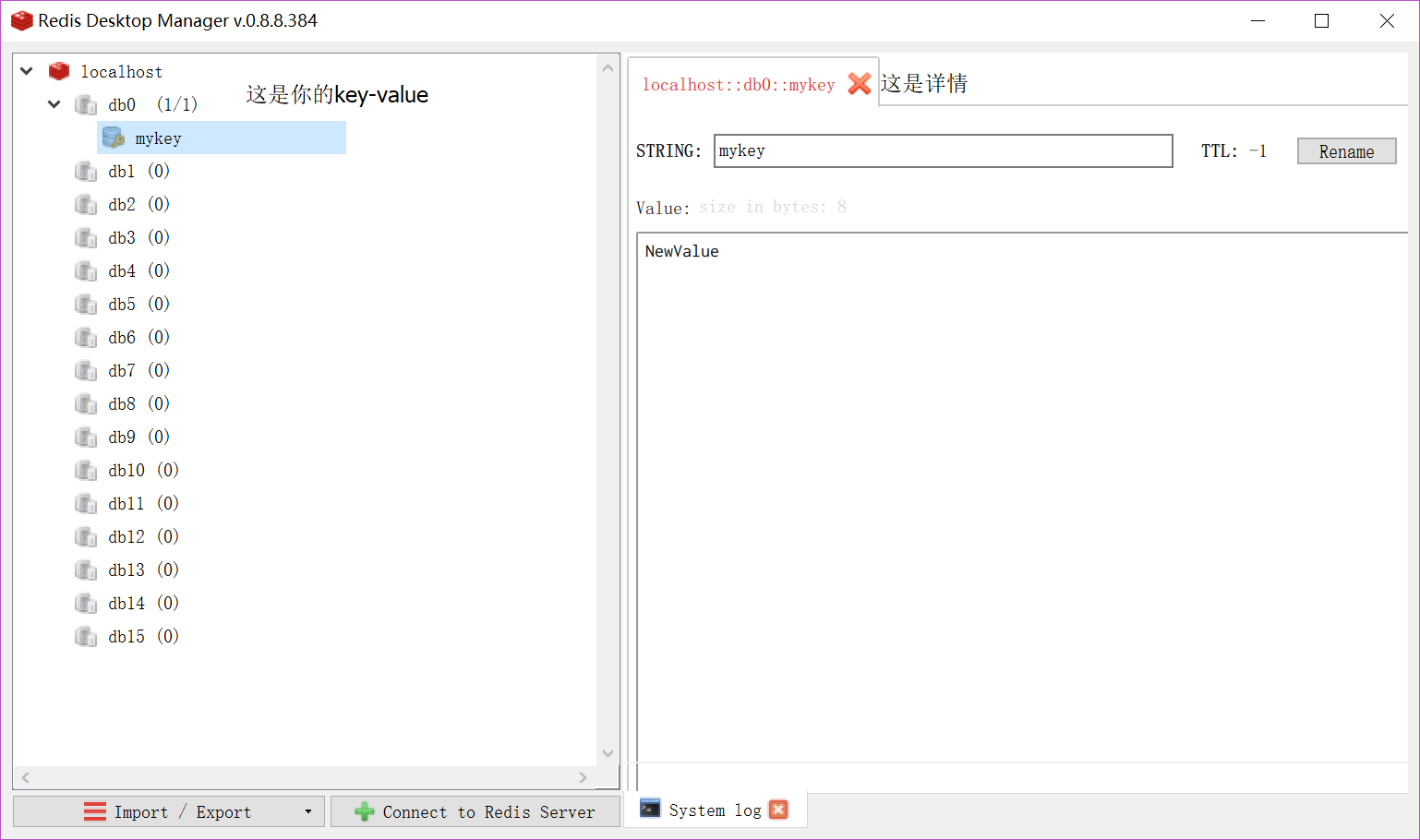
Task: Click the TTL: -1 value
Action: click(1233, 150)
